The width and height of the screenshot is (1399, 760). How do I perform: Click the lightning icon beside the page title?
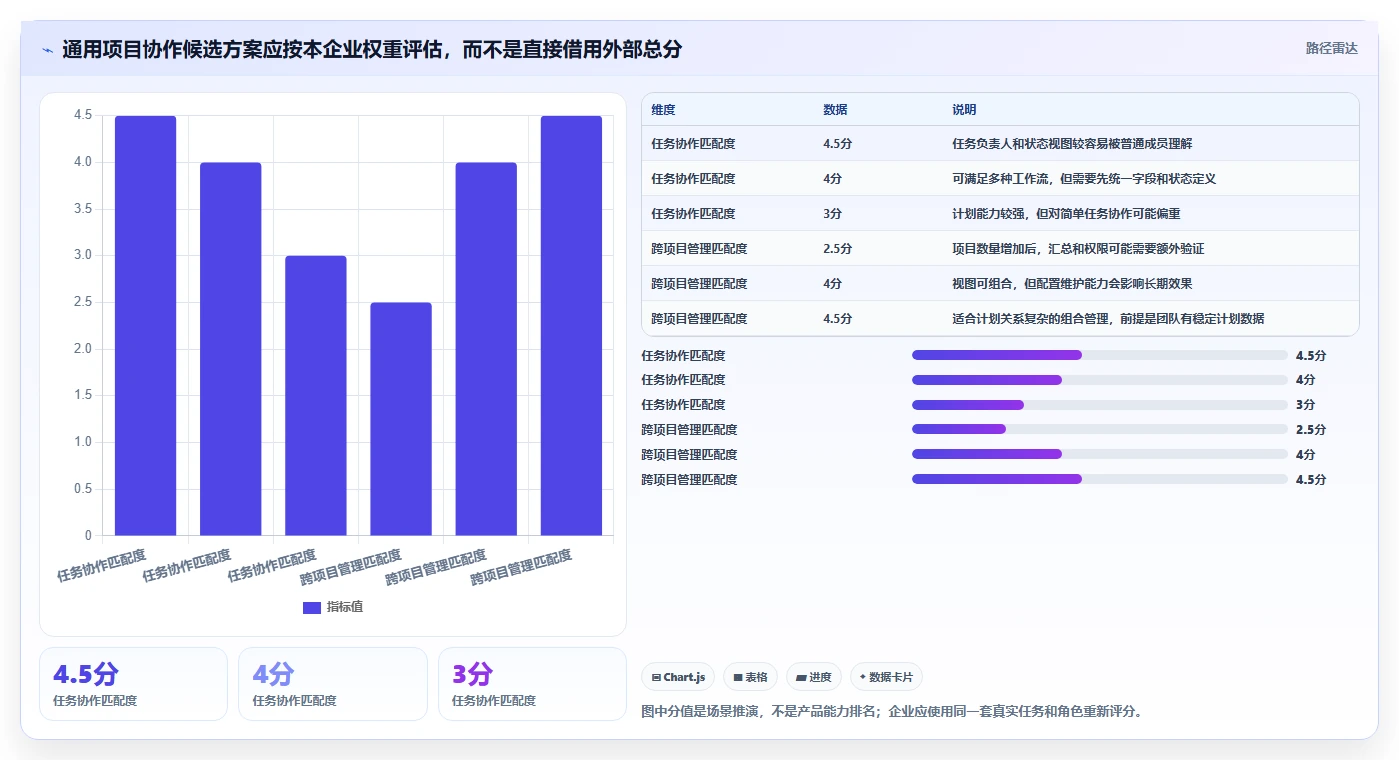point(47,50)
